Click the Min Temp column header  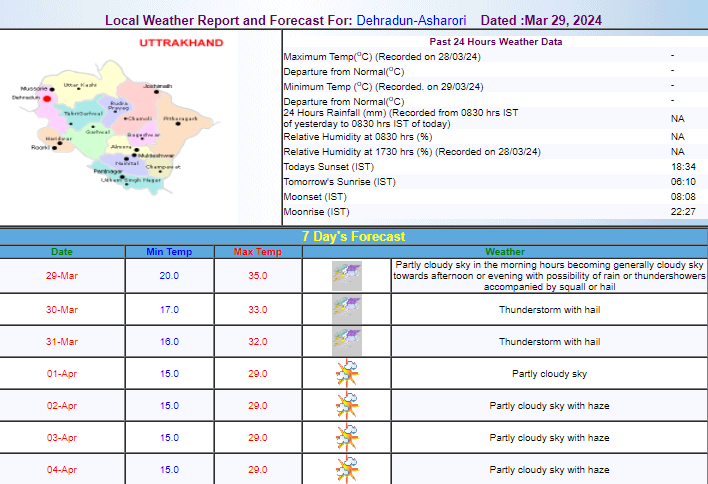click(169, 251)
